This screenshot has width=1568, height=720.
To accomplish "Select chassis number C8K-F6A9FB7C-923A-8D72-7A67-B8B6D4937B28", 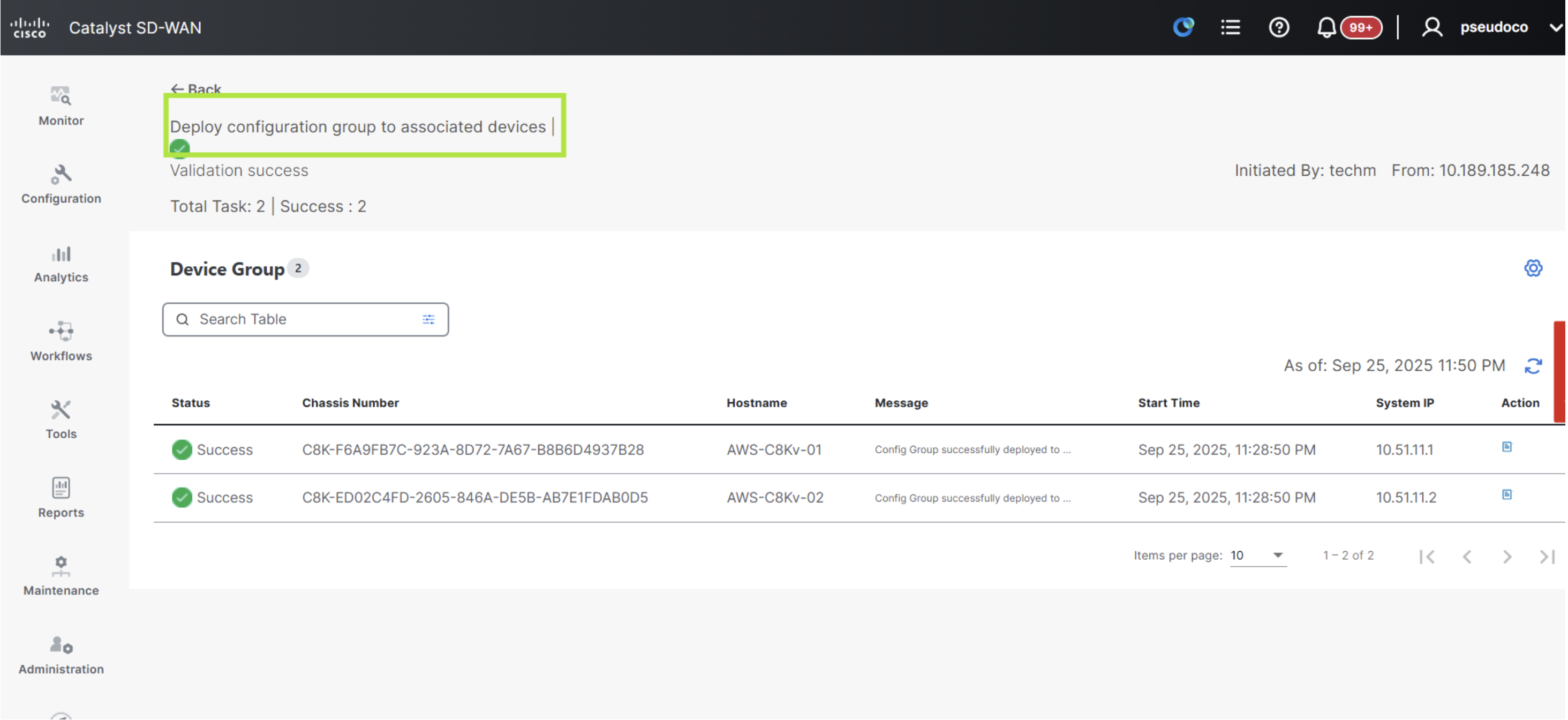I will point(472,449).
